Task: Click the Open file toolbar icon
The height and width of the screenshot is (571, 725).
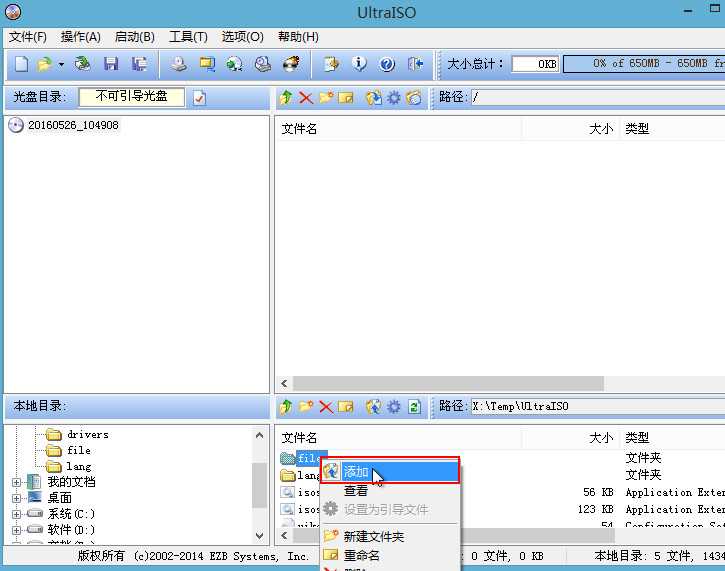Action: 45,64
